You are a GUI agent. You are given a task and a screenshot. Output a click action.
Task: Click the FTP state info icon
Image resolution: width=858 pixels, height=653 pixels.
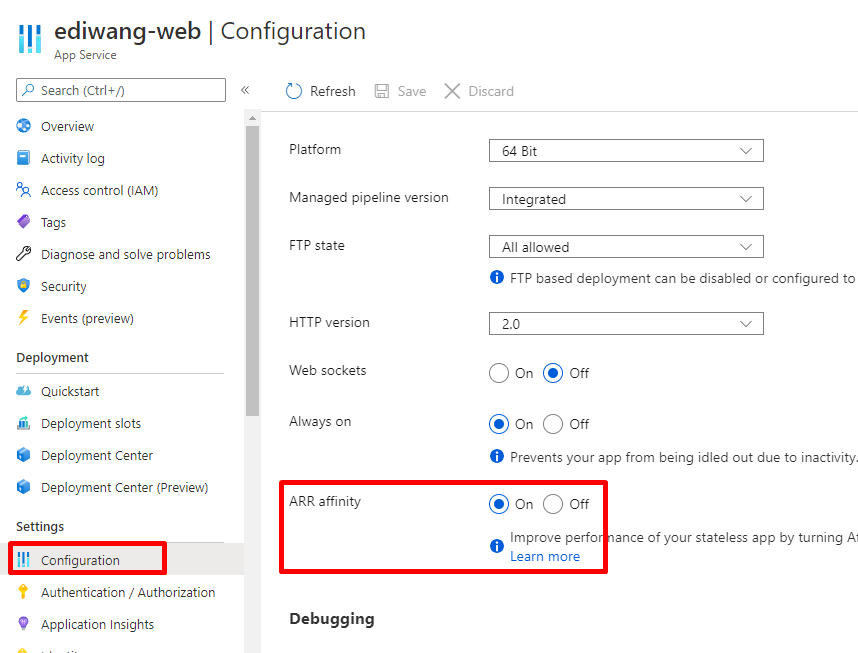coord(497,277)
